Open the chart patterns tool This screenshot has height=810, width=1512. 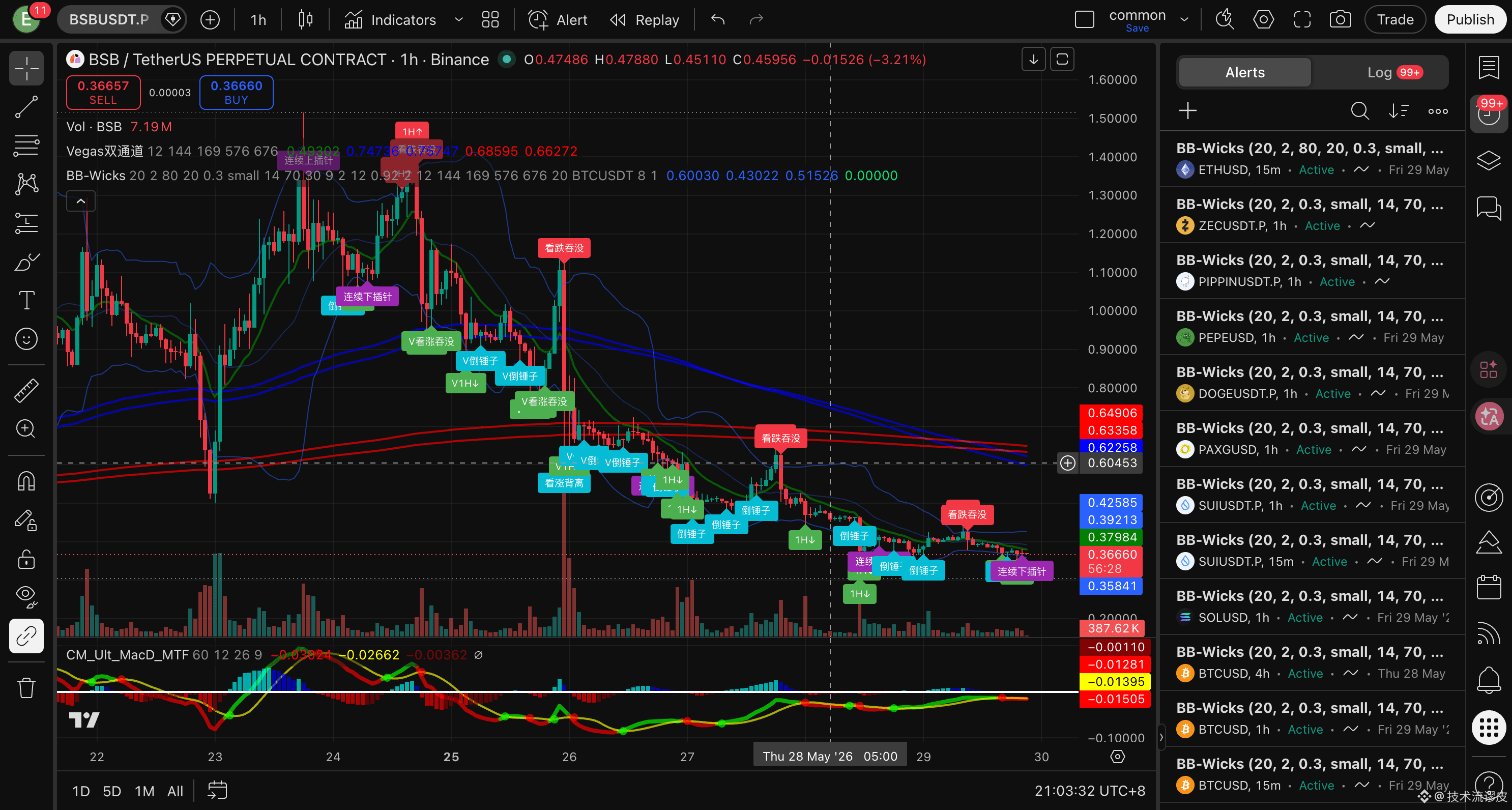[x=26, y=184]
